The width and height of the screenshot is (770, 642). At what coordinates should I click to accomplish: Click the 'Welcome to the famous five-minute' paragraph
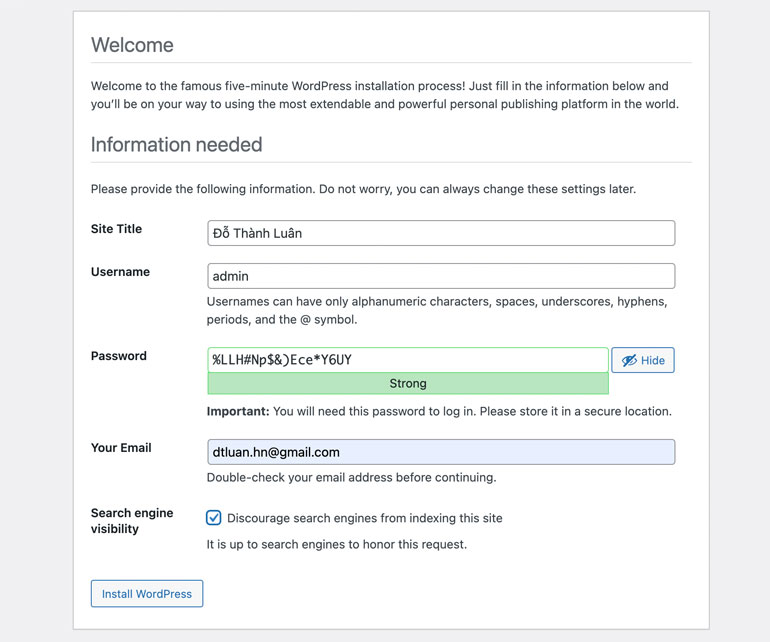[385, 95]
